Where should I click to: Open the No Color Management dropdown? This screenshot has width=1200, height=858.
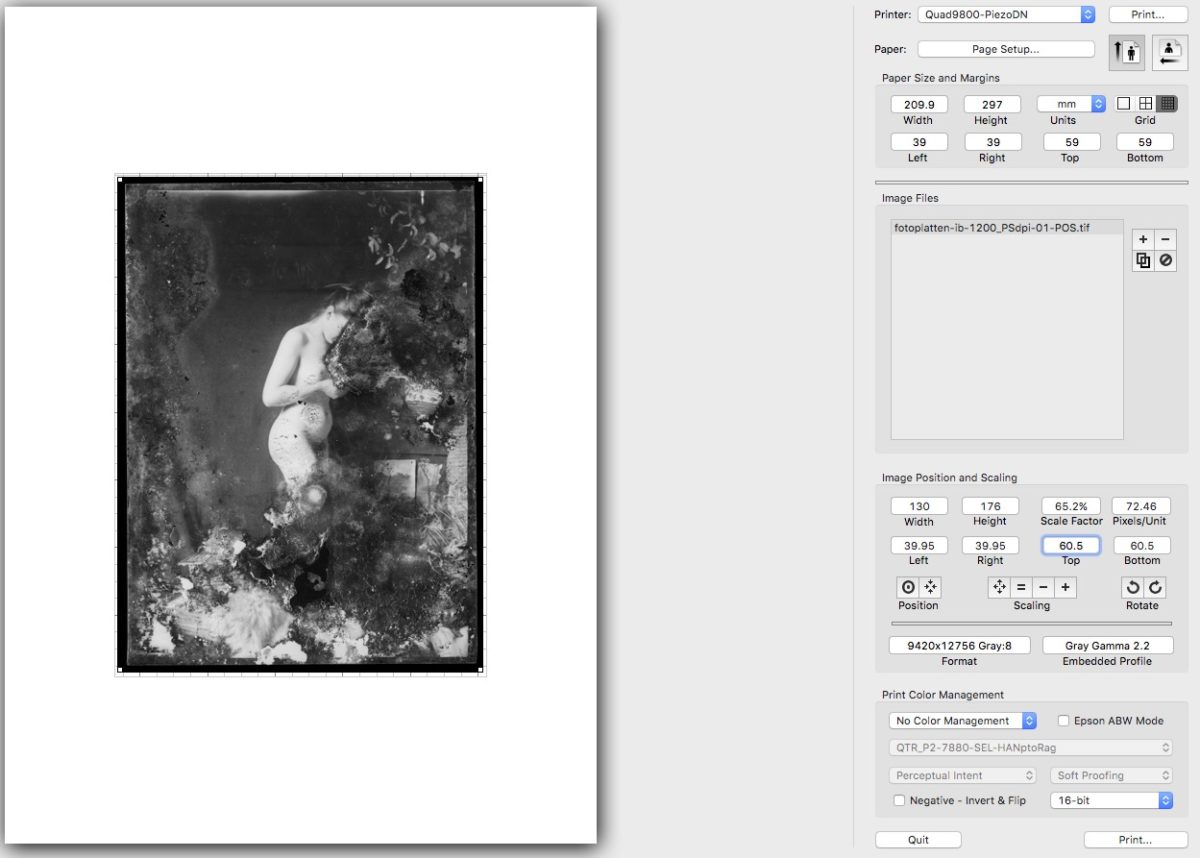[963, 720]
